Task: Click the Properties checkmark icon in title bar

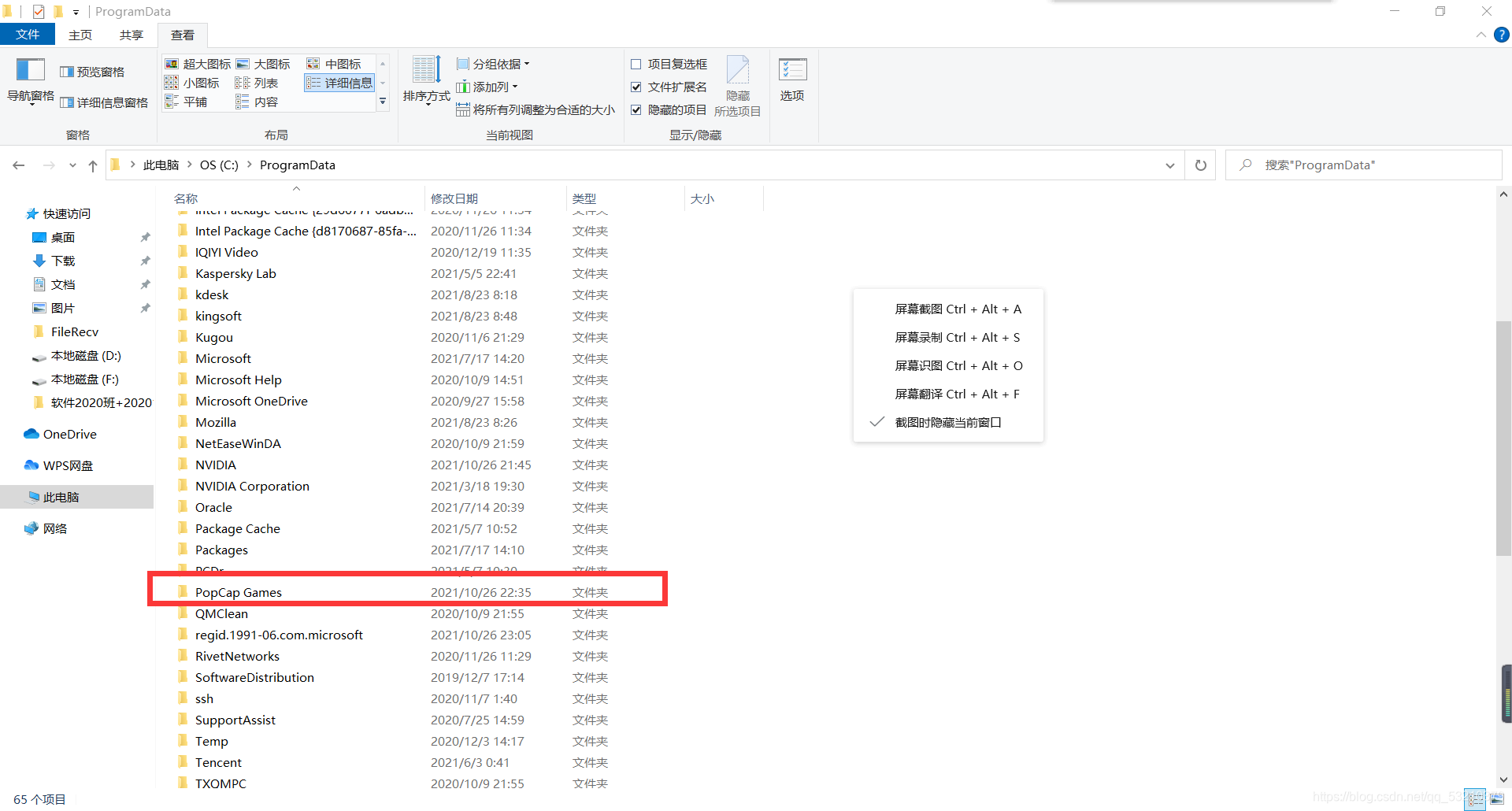Action: (x=39, y=11)
